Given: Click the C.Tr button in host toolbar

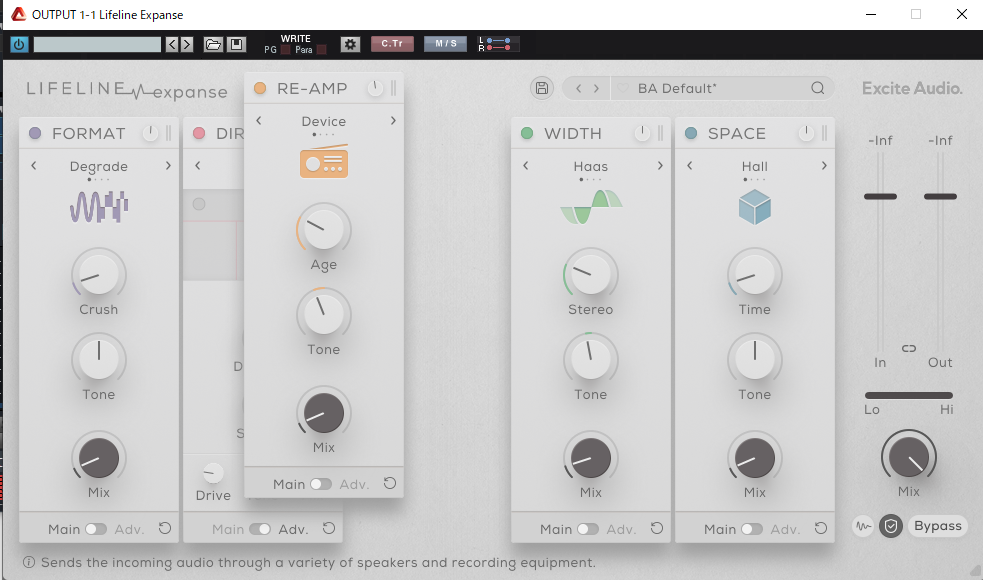Looking at the screenshot, I should [392, 44].
